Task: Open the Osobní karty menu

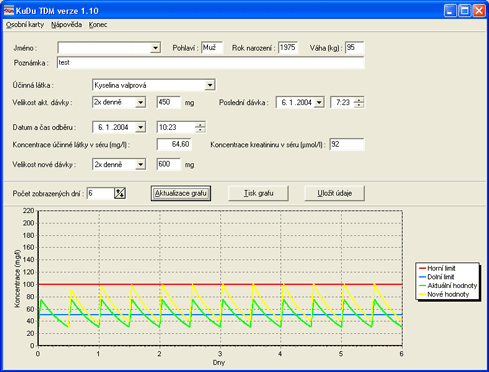Action: click(x=25, y=25)
